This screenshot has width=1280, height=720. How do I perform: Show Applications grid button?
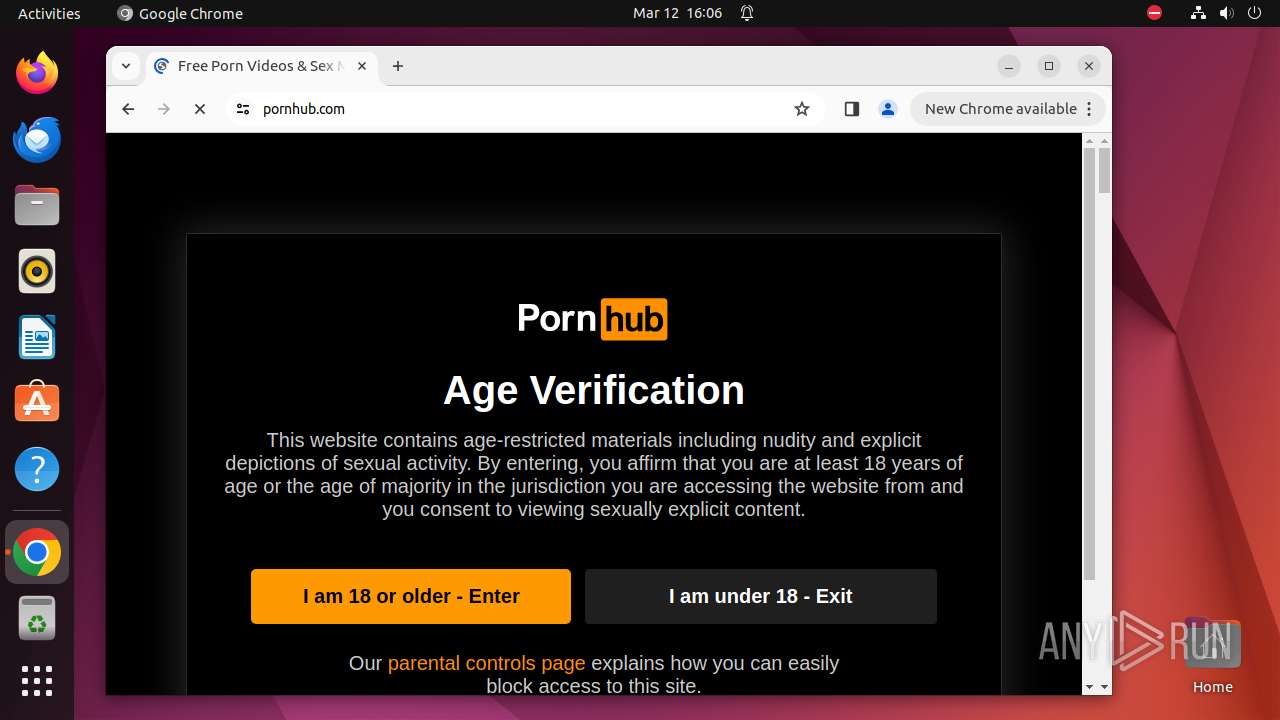pos(37,681)
